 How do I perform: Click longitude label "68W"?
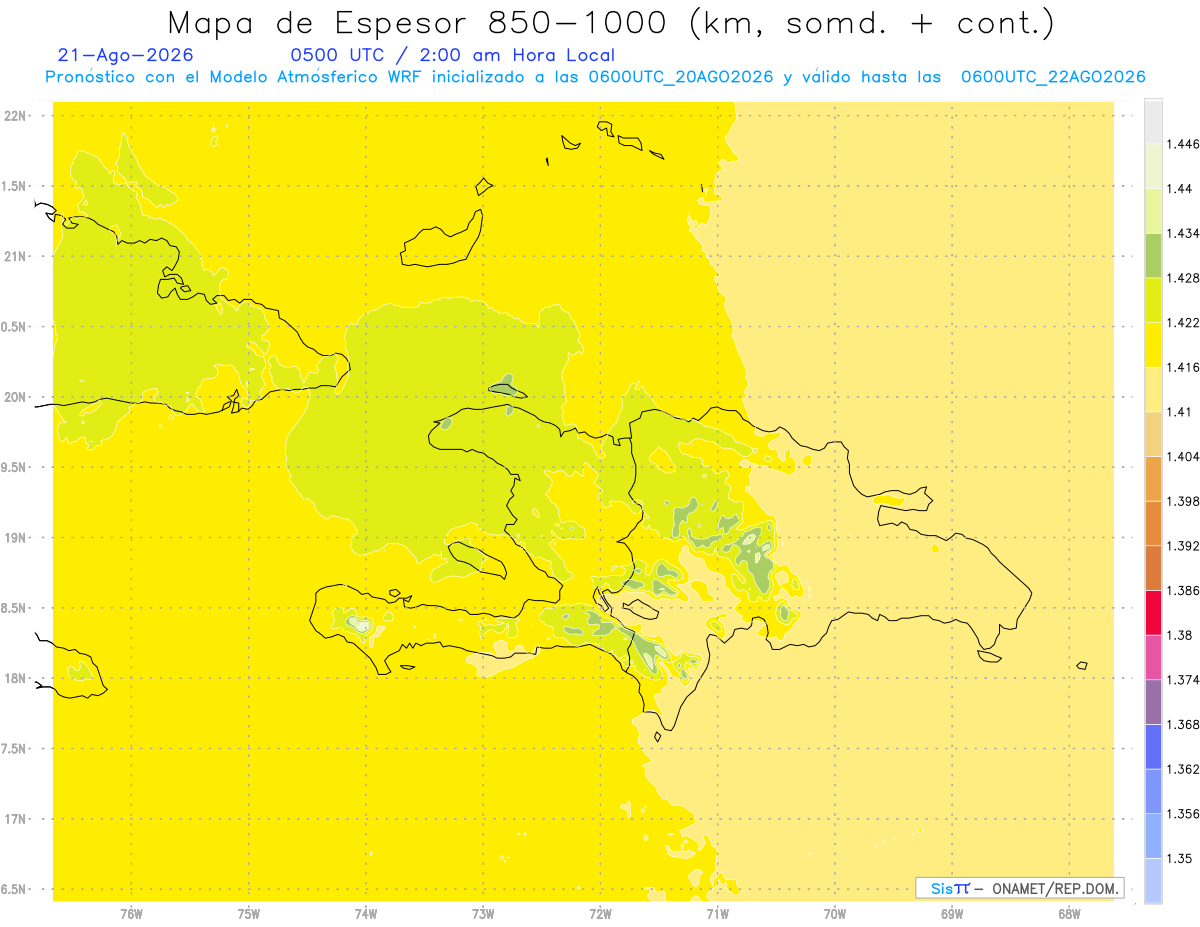pyautogui.click(x=1069, y=914)
